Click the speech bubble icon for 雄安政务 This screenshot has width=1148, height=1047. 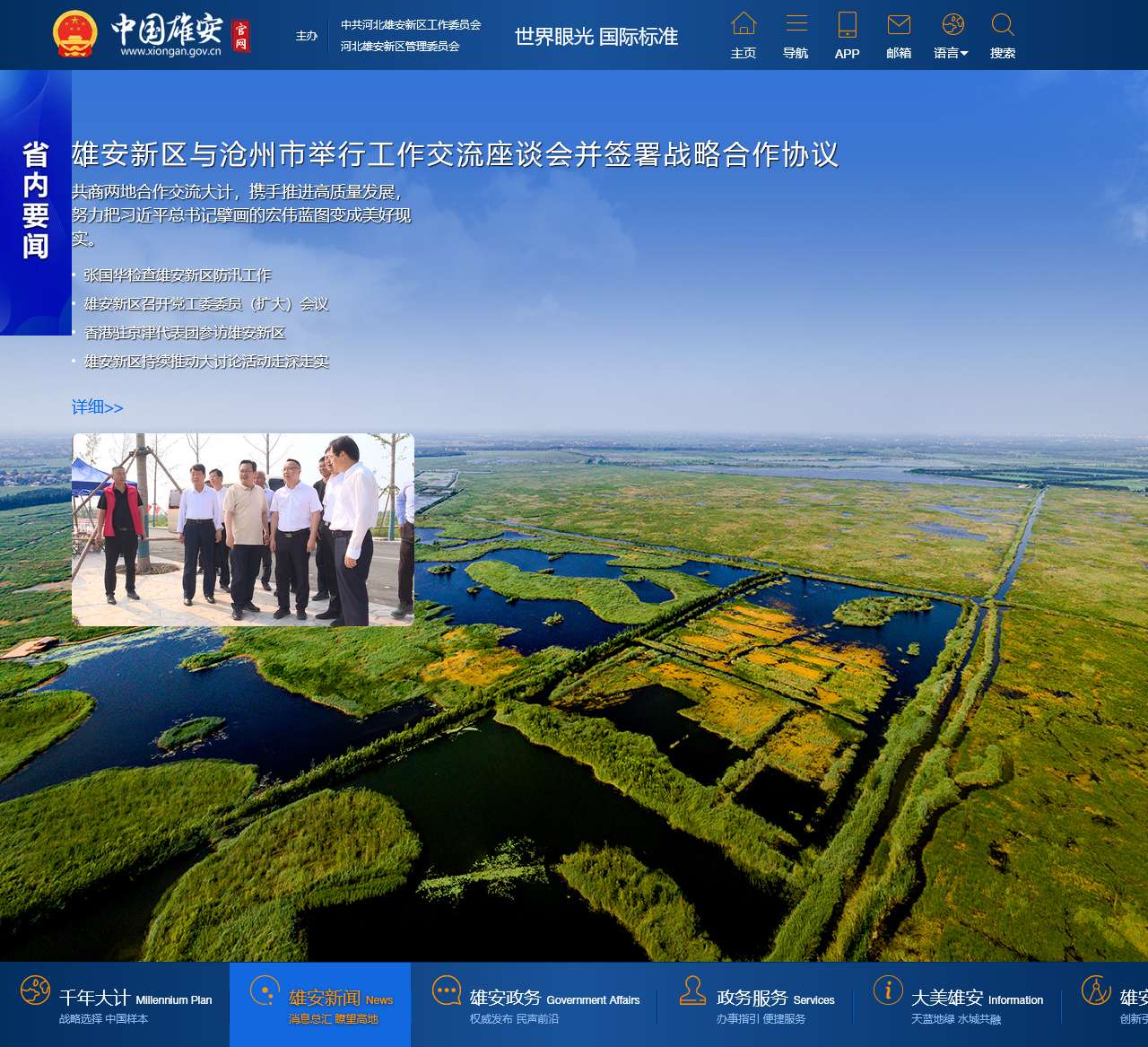click(x=447, y=990)
